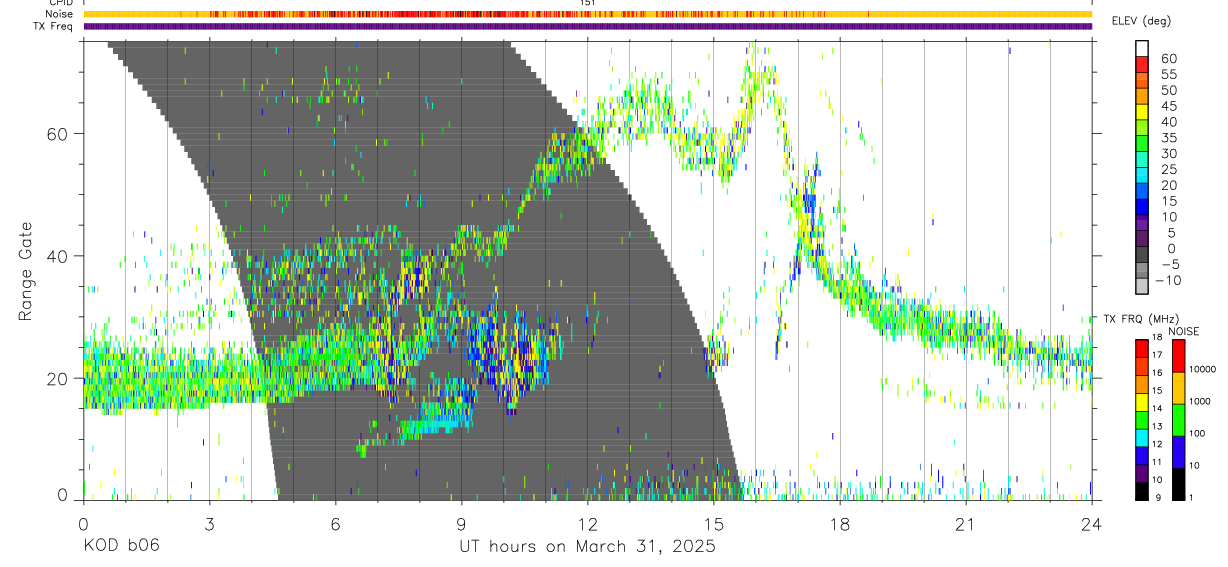The image size is (1228, 567).
Task: Click the '13' label on TX FRQ scale
Action: (1157, 427)
